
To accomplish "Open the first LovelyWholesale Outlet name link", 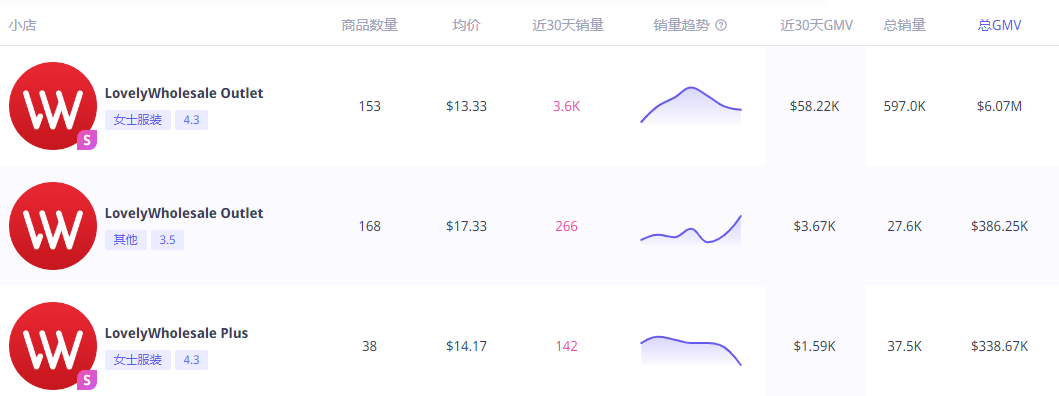I will click(x=184, y=93).
